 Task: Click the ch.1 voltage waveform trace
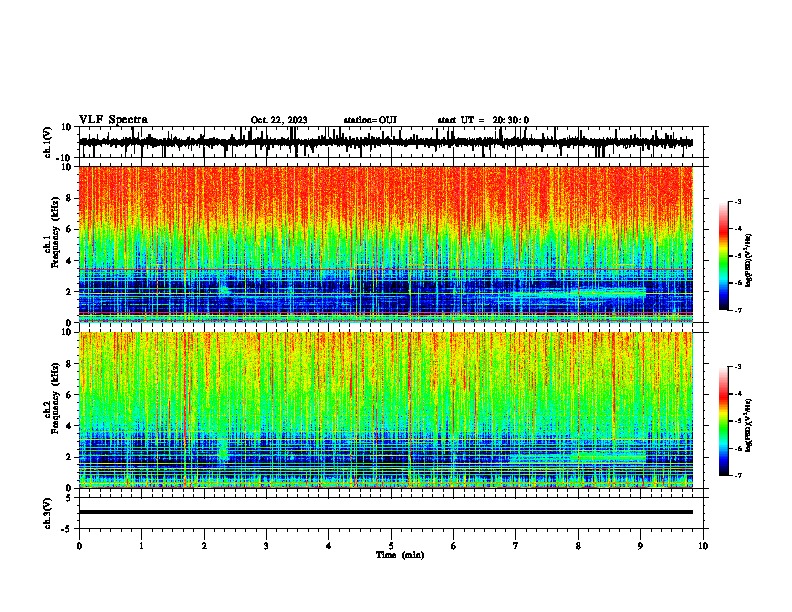click(x=386, y=142)
